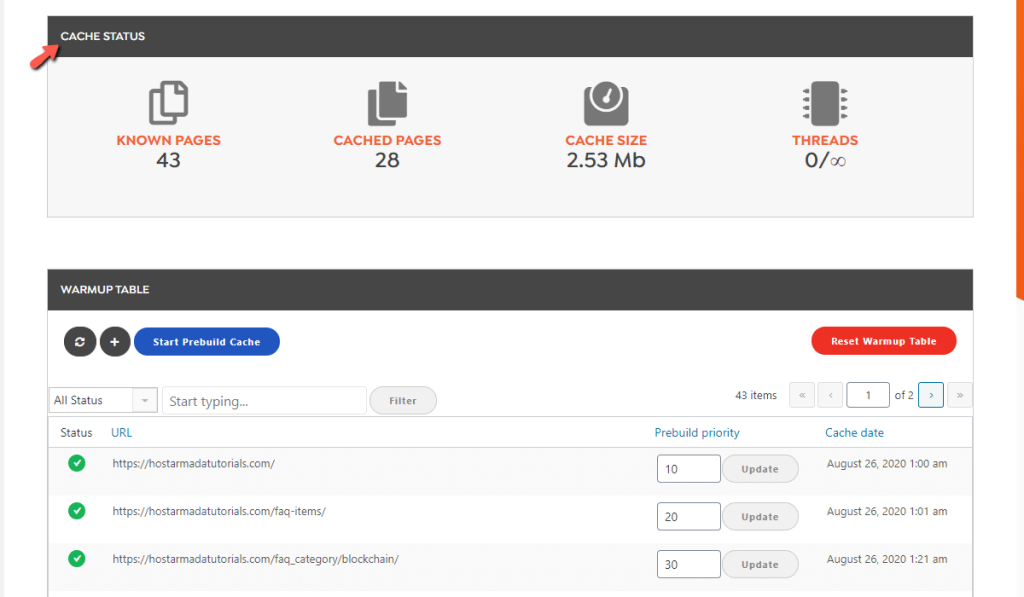
Task: Click Reset Warmup Table button
Action: 884,341
